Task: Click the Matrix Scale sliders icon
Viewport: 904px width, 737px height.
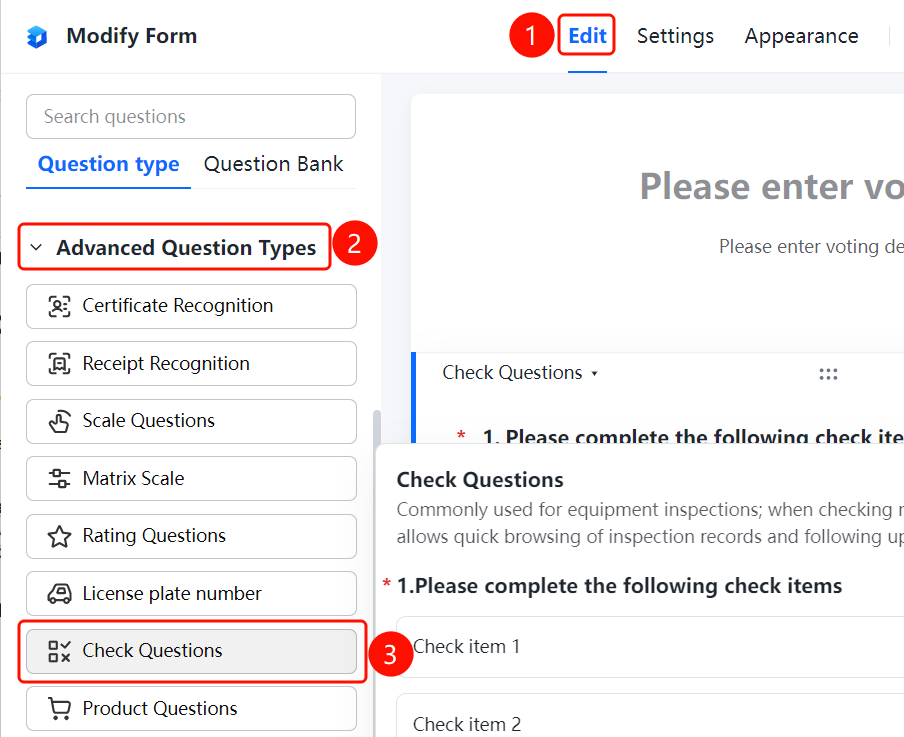Action: tap(59, 479)
